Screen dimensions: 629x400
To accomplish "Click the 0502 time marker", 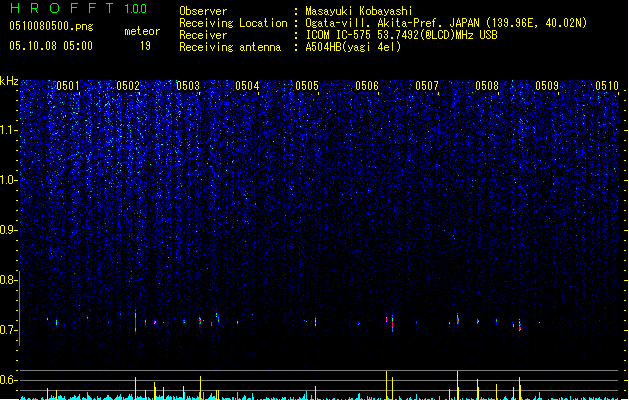I will (x=128, y=85).
